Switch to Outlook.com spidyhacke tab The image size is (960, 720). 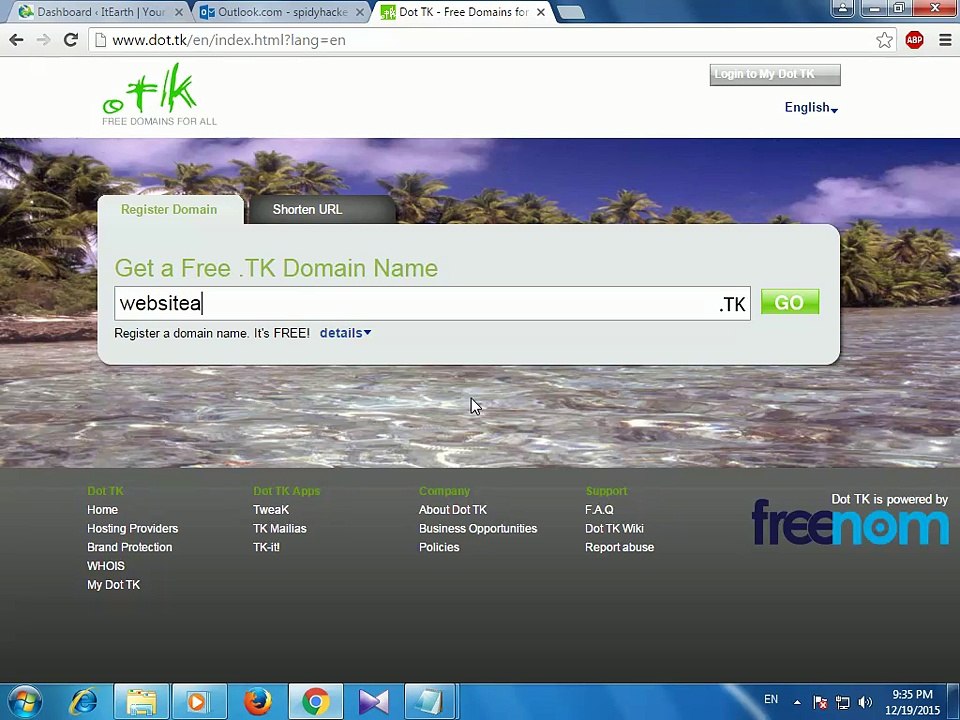(x=282, y=12)
